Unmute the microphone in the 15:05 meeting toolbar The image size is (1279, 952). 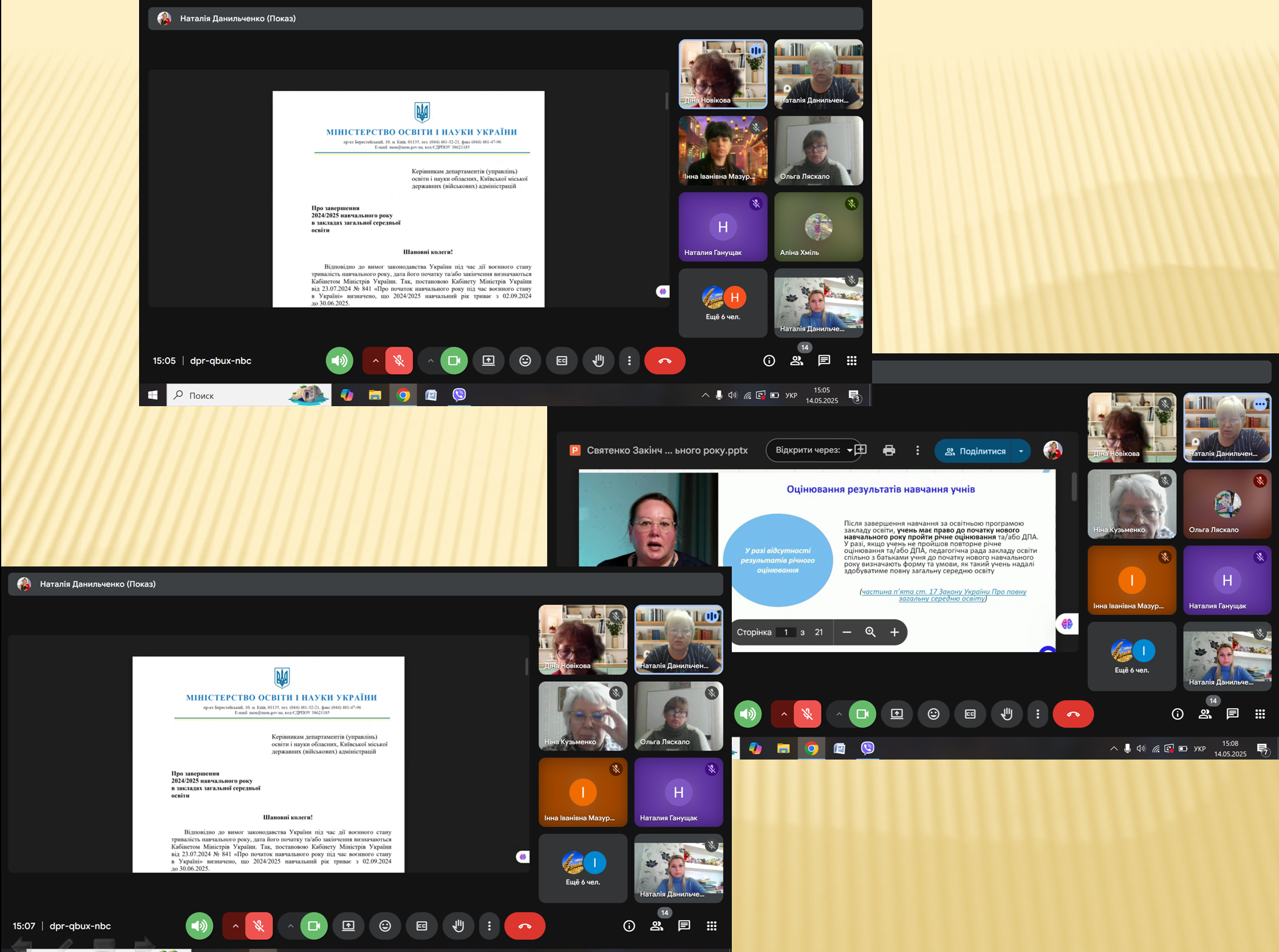click(x=399, y=361)
